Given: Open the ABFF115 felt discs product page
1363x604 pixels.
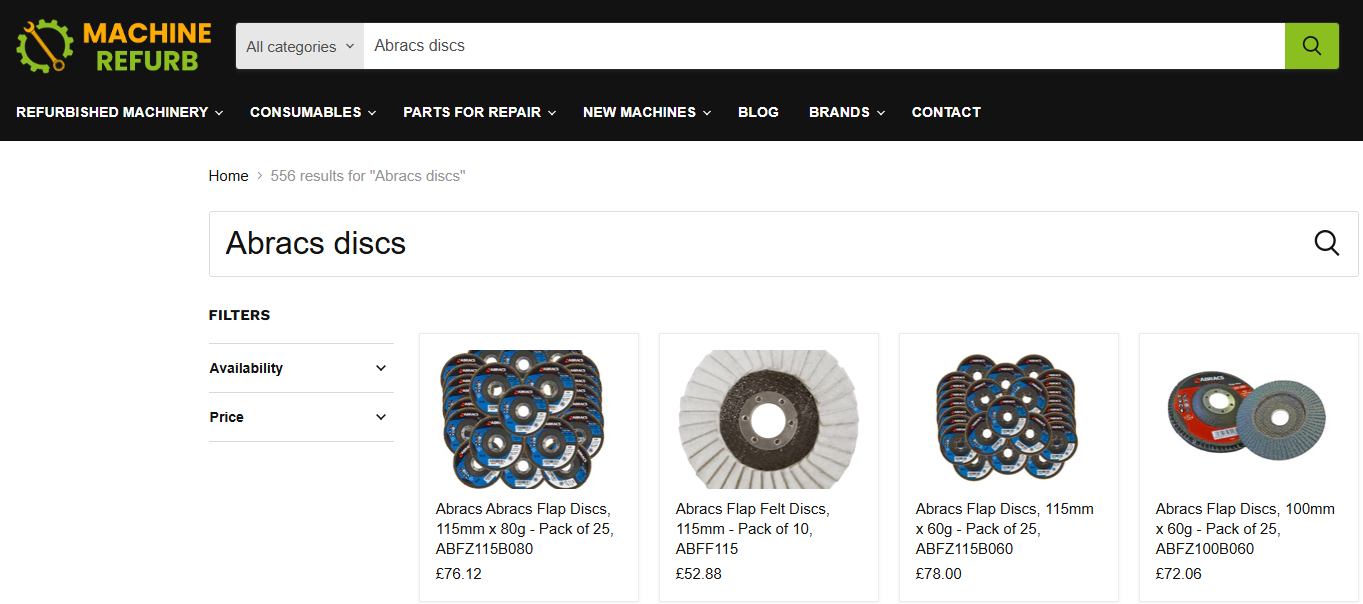Looking at the screenshot, I should 752,528.
